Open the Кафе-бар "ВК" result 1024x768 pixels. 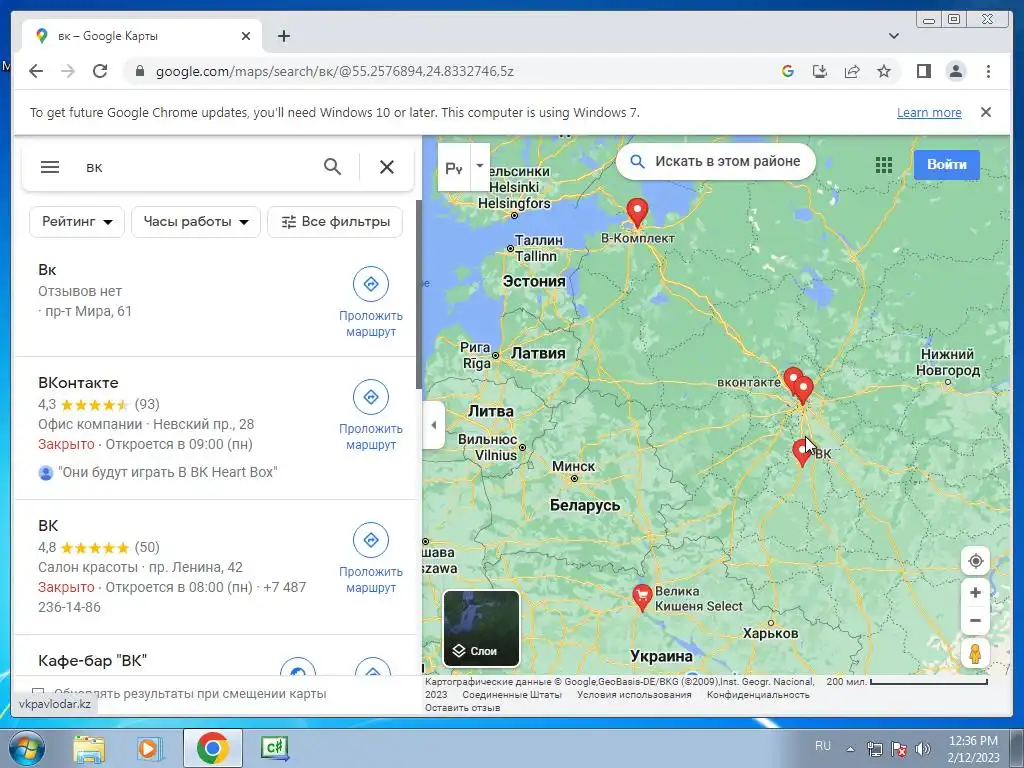tap(93, 661)
